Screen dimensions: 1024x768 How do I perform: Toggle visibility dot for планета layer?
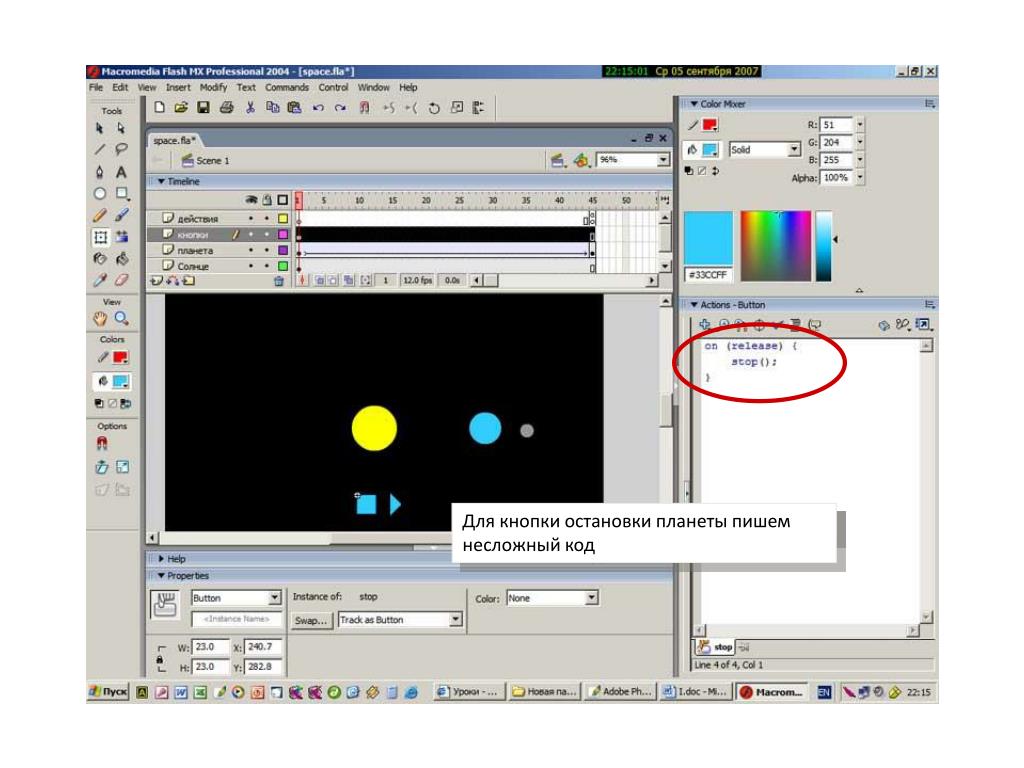[x=251, y=250]
